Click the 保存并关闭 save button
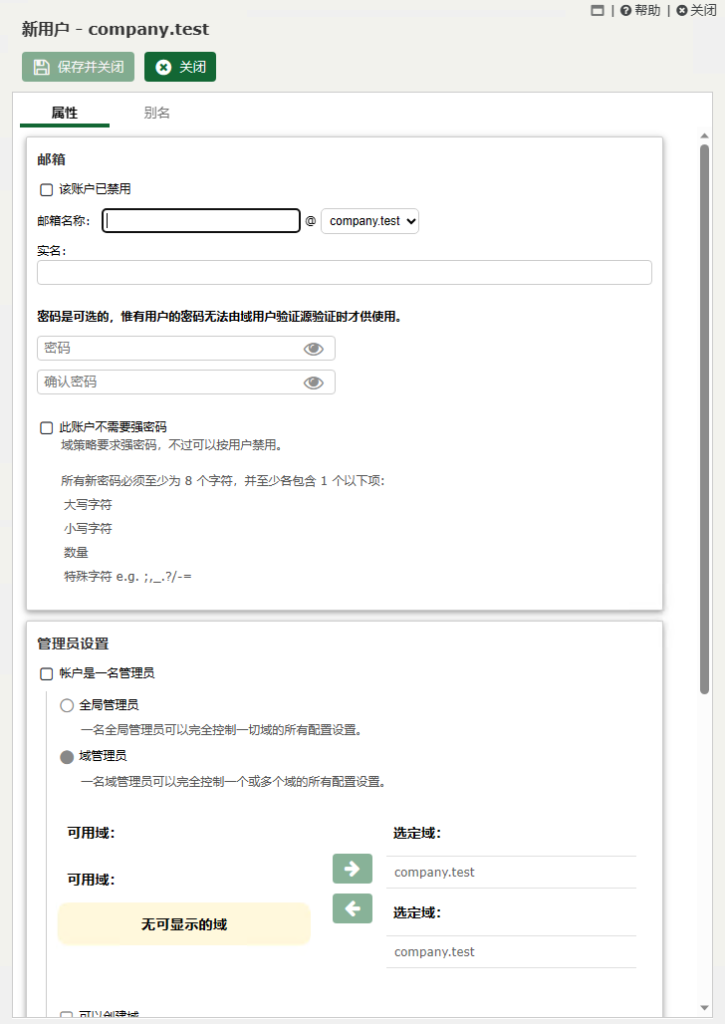The height and width of the screenshot is (1024, 725). [78, 67]
